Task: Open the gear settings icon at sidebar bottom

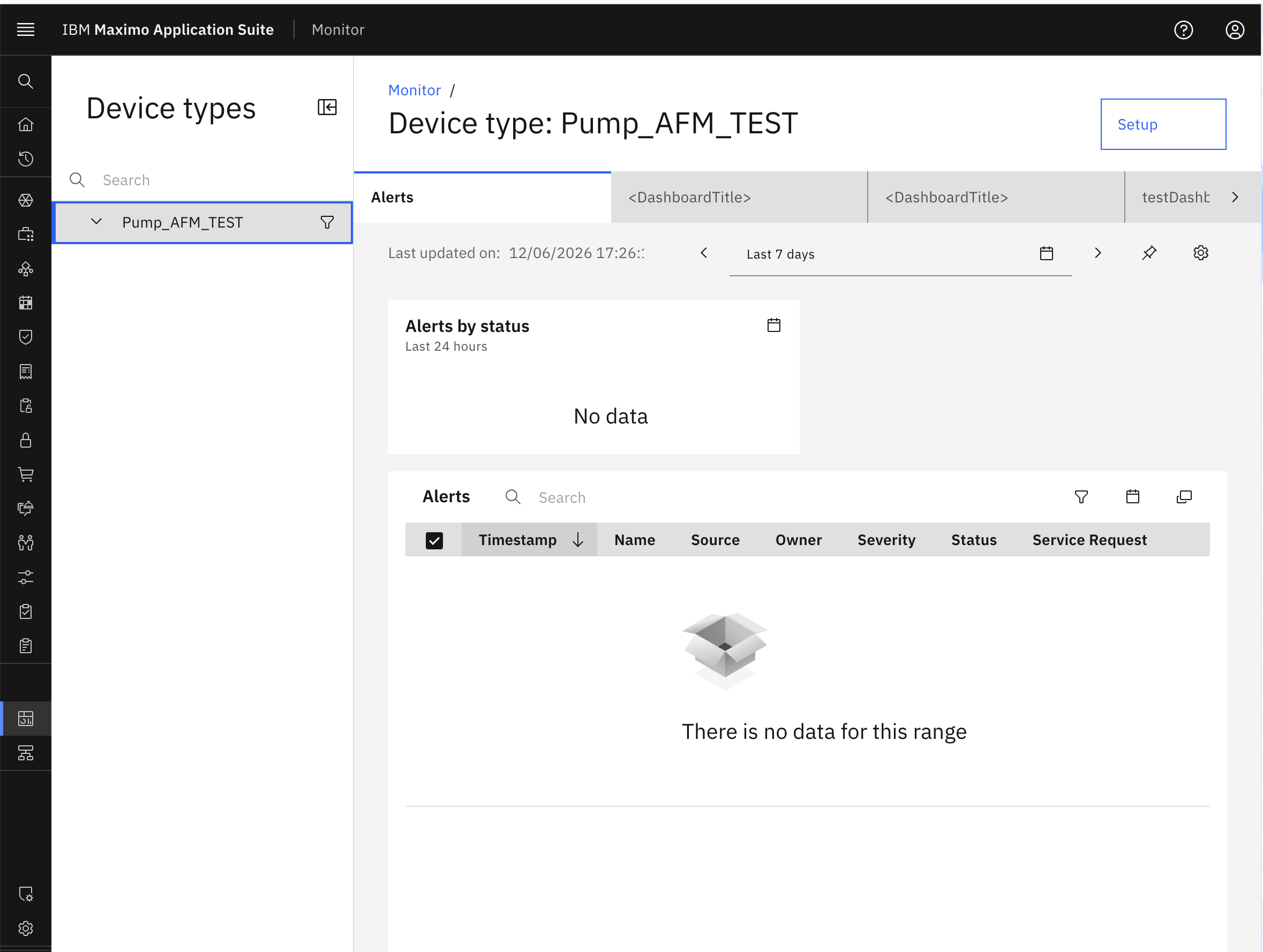Action: click(26, 928)
